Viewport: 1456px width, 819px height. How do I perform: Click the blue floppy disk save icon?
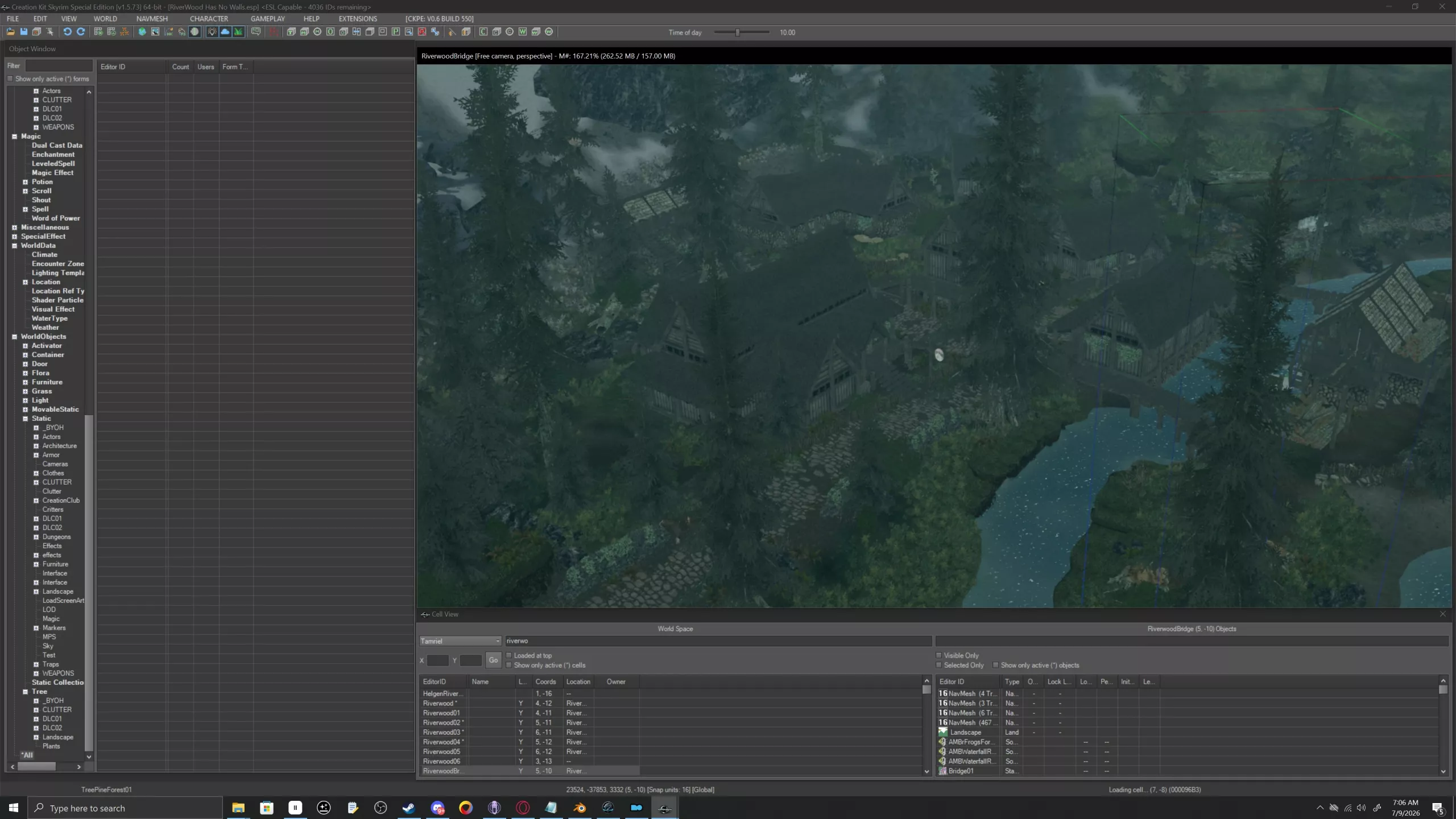(23, 32)
